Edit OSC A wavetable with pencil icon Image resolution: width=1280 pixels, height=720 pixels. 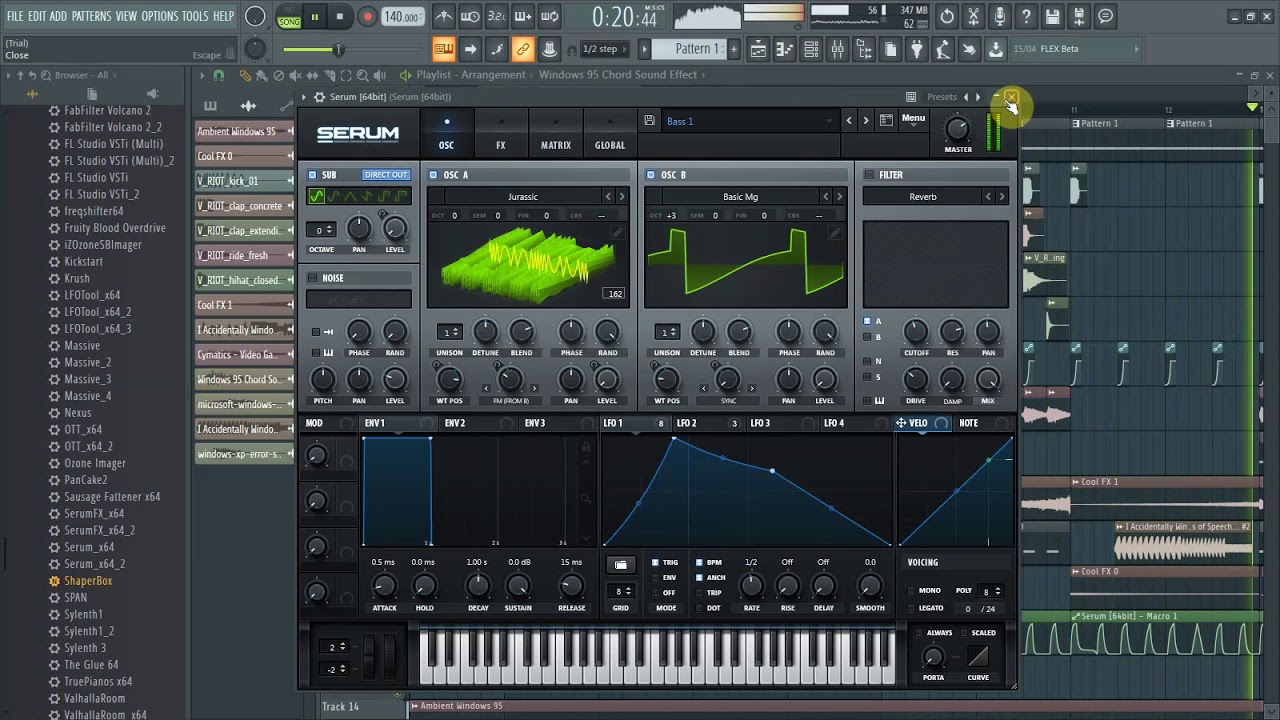coord(617,233)
